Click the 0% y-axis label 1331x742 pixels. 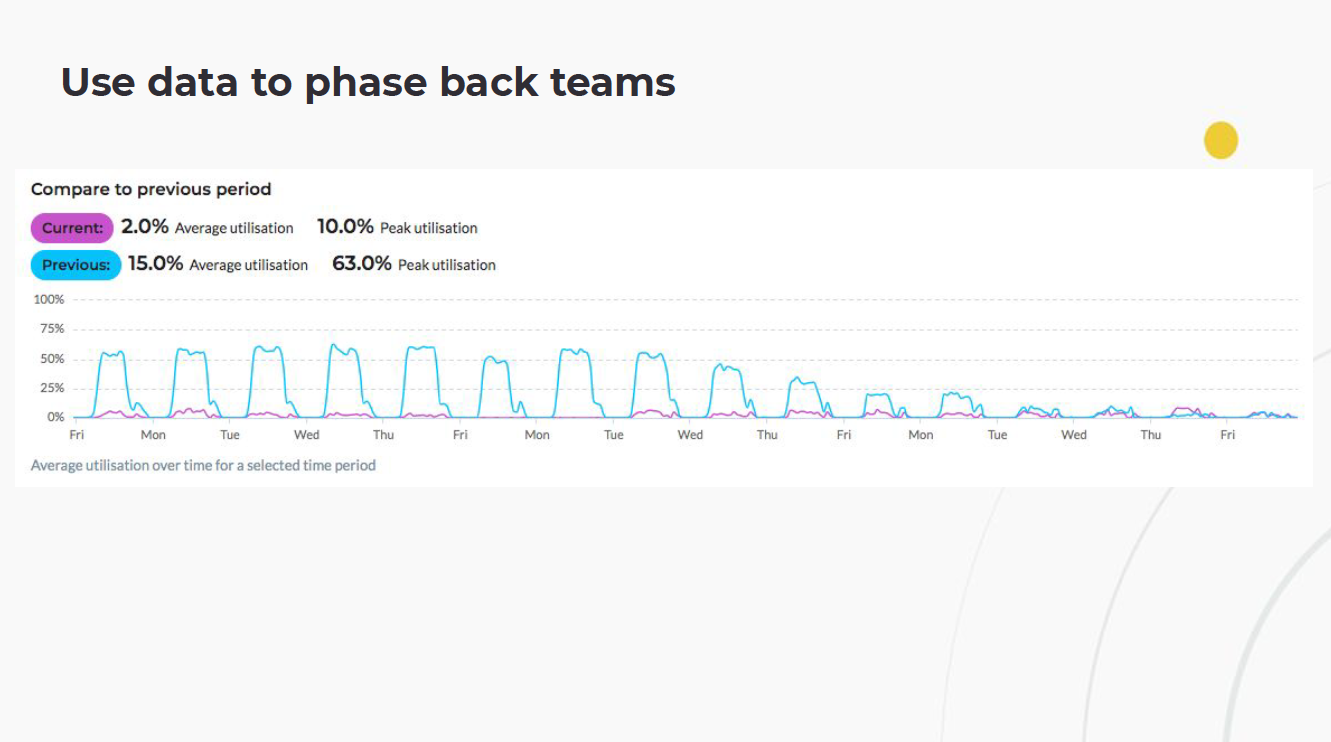pos(55,417)
